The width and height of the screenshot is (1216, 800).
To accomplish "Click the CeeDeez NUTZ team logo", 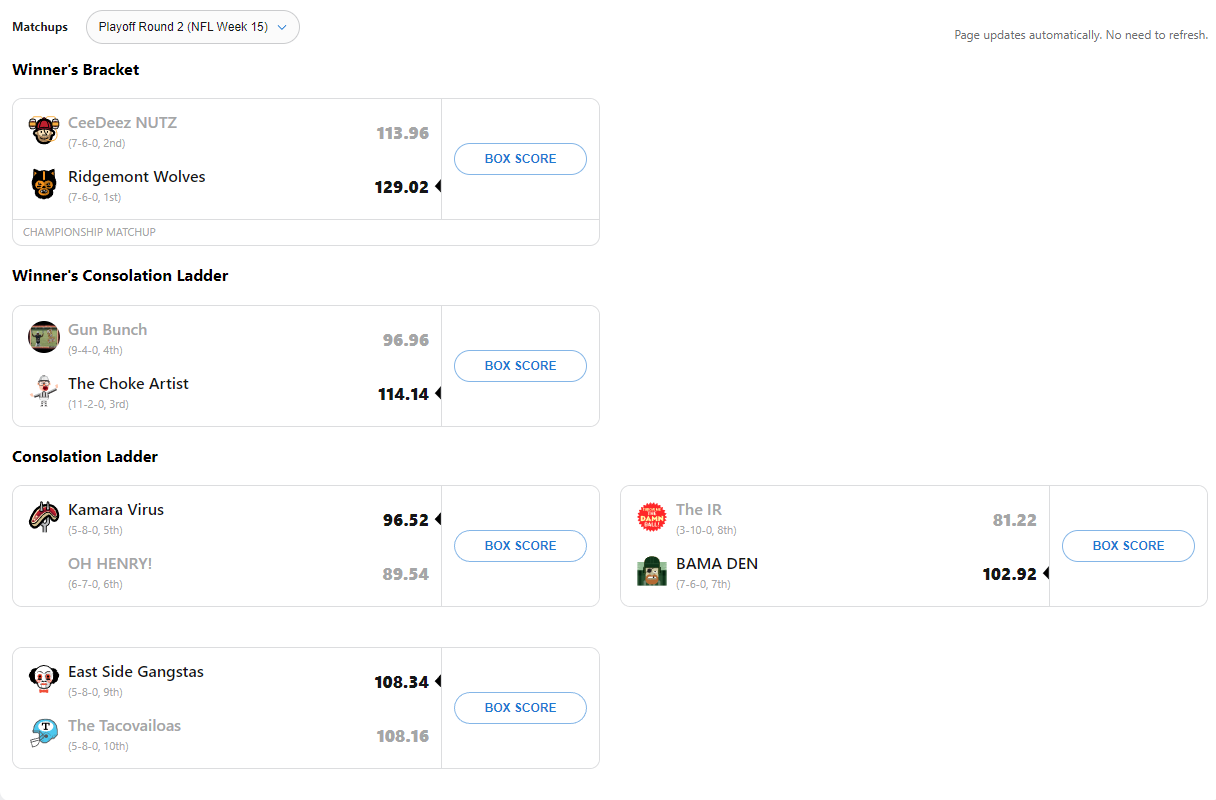I will coord(44,131).
